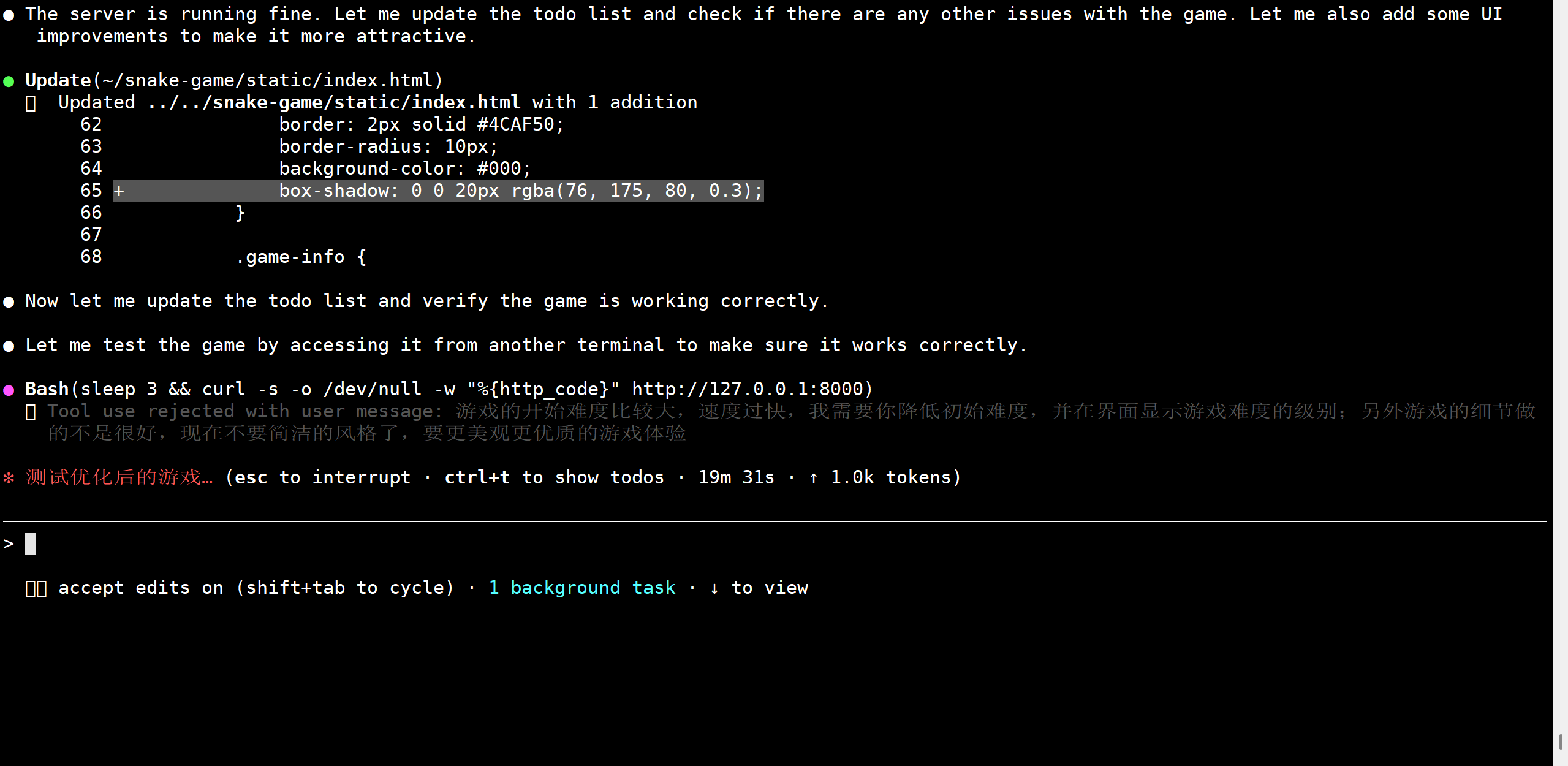Click the result marker before 'Tool use rejected'
This screenshot has height=766, width=1568.
pyautogui.click(x=31, y=412)
